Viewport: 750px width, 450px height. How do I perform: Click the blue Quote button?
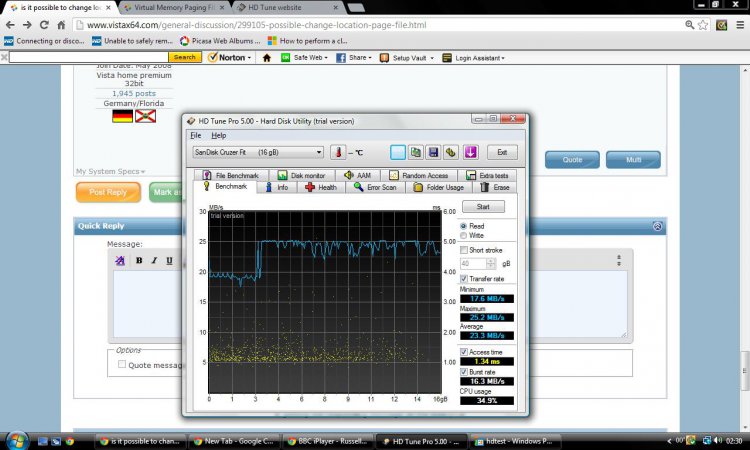tap(572, 160)
